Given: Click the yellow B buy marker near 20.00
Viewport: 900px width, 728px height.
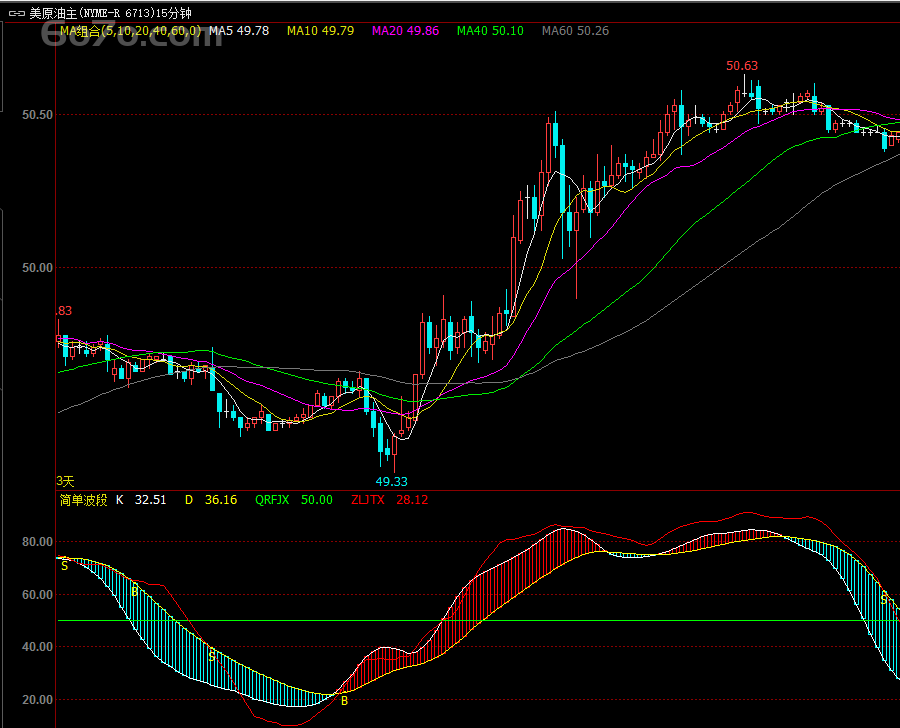Looking at the screenshot, I should 345,701.
